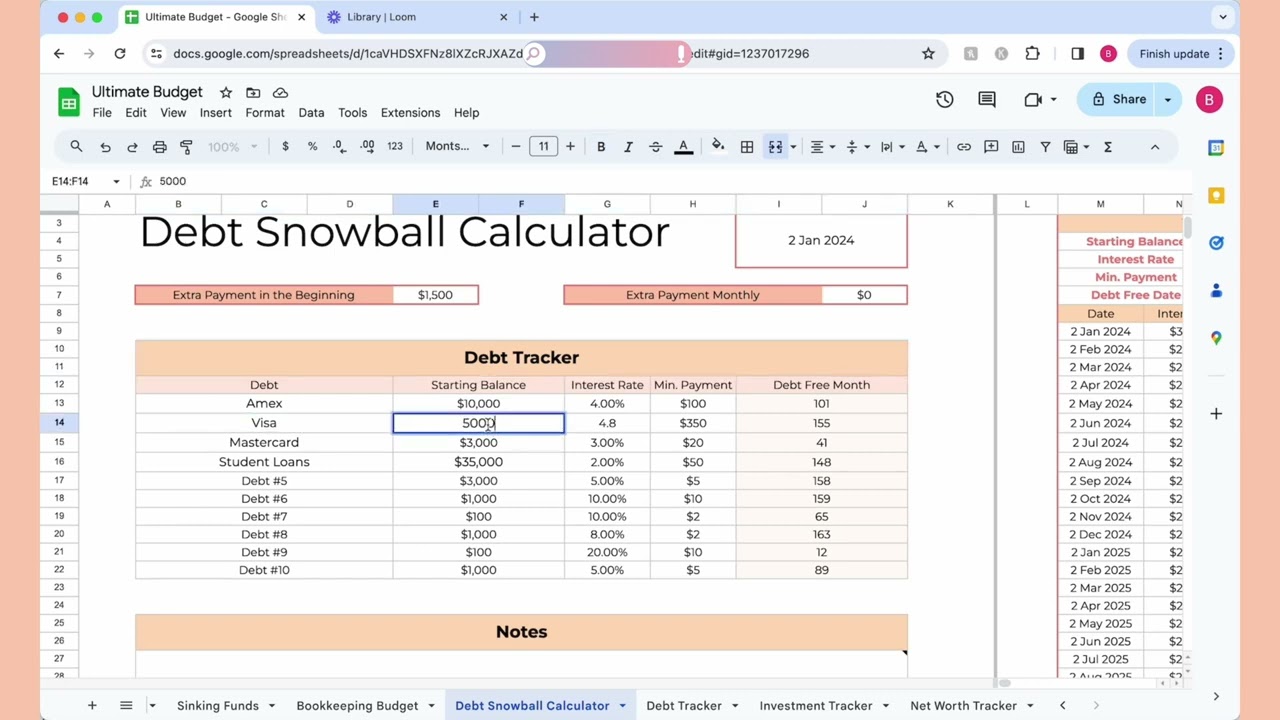Open text rotation dropdown
Screen dimensions: 1280x720
[927, 147]
